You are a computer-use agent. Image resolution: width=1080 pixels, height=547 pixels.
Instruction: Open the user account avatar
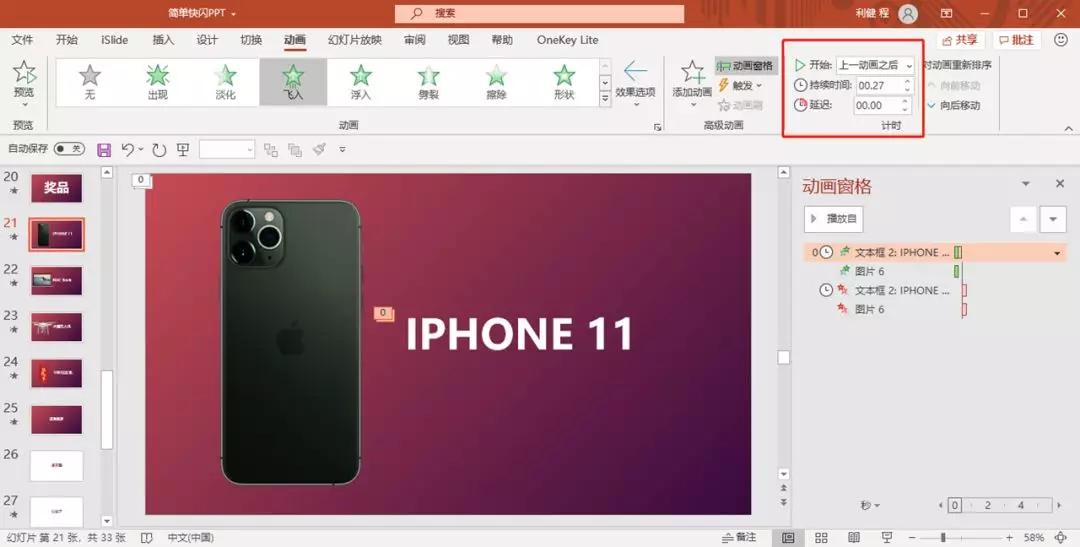(908, 13)
